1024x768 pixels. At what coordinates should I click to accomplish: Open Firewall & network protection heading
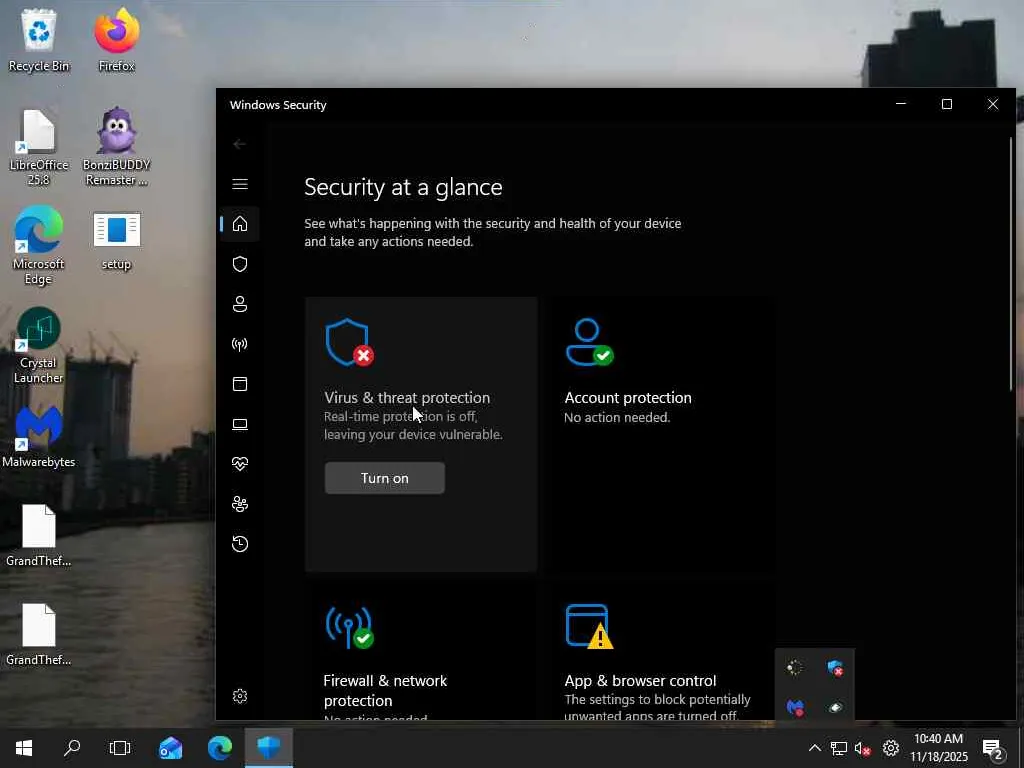[x=385, y=690]
